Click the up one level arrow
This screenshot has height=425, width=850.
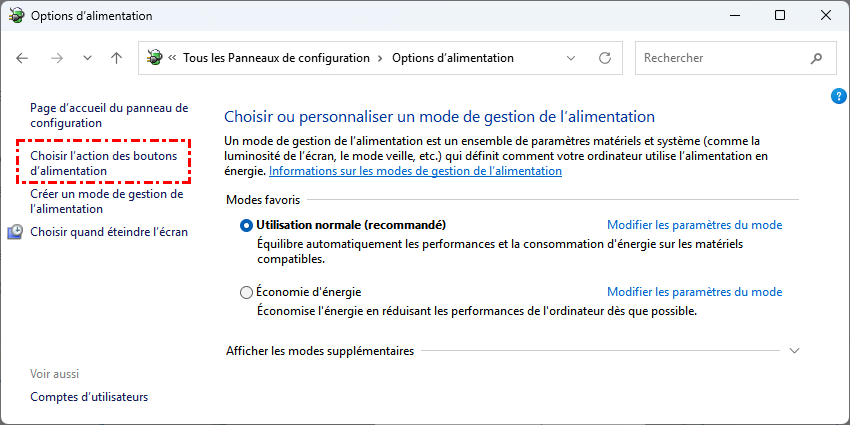pyautogui.click(x=116, y=58)
